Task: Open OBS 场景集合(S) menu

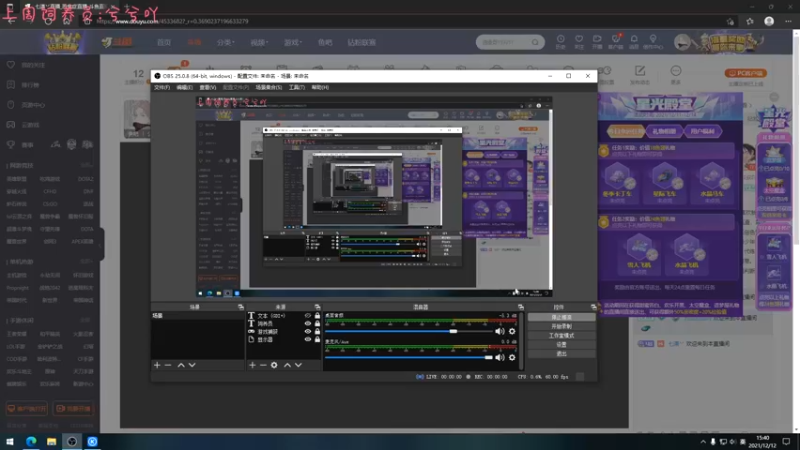Action: (268, 88)
